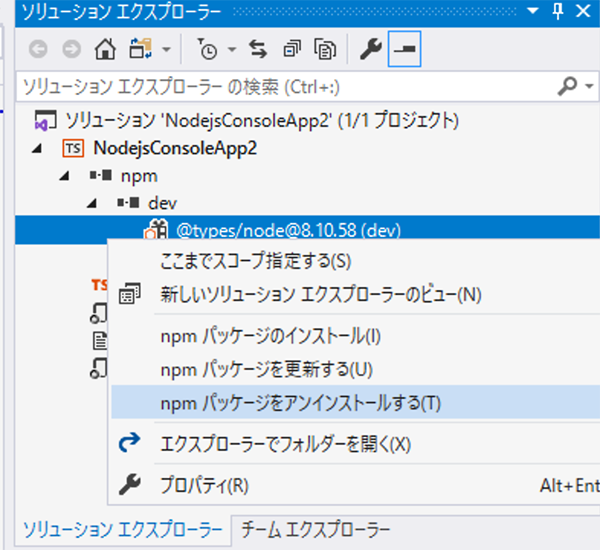Click new view icon in context menu
600x550 pixels.
pos(130,294)
